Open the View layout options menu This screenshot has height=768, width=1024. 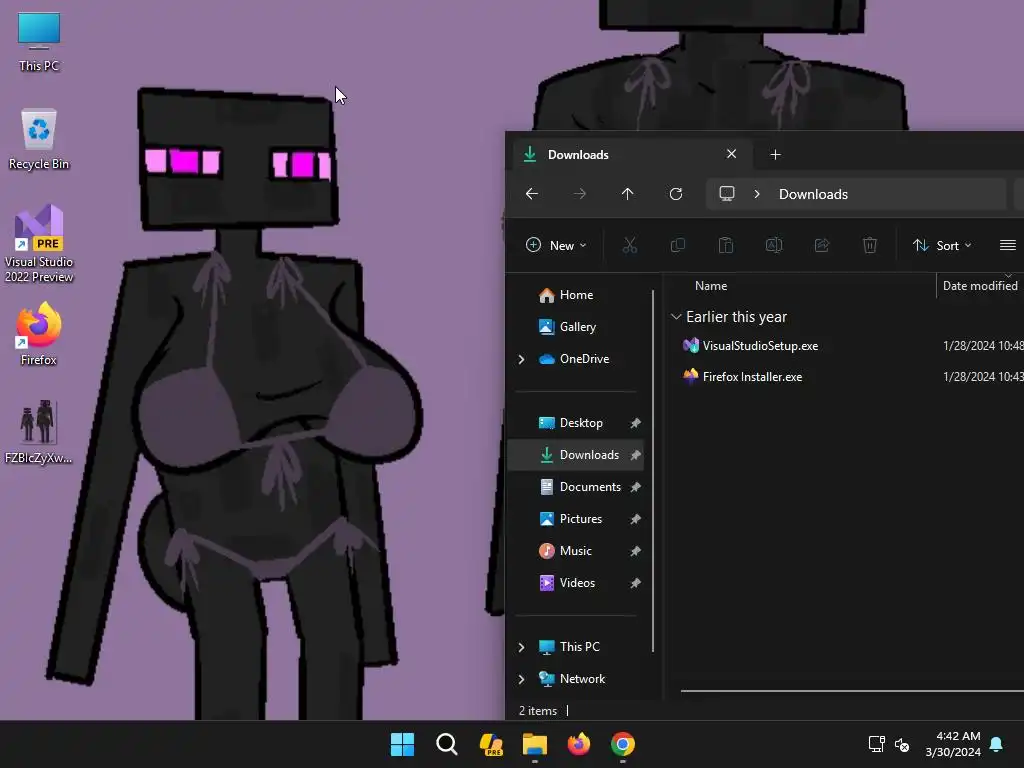click(x=1008, y=246)
